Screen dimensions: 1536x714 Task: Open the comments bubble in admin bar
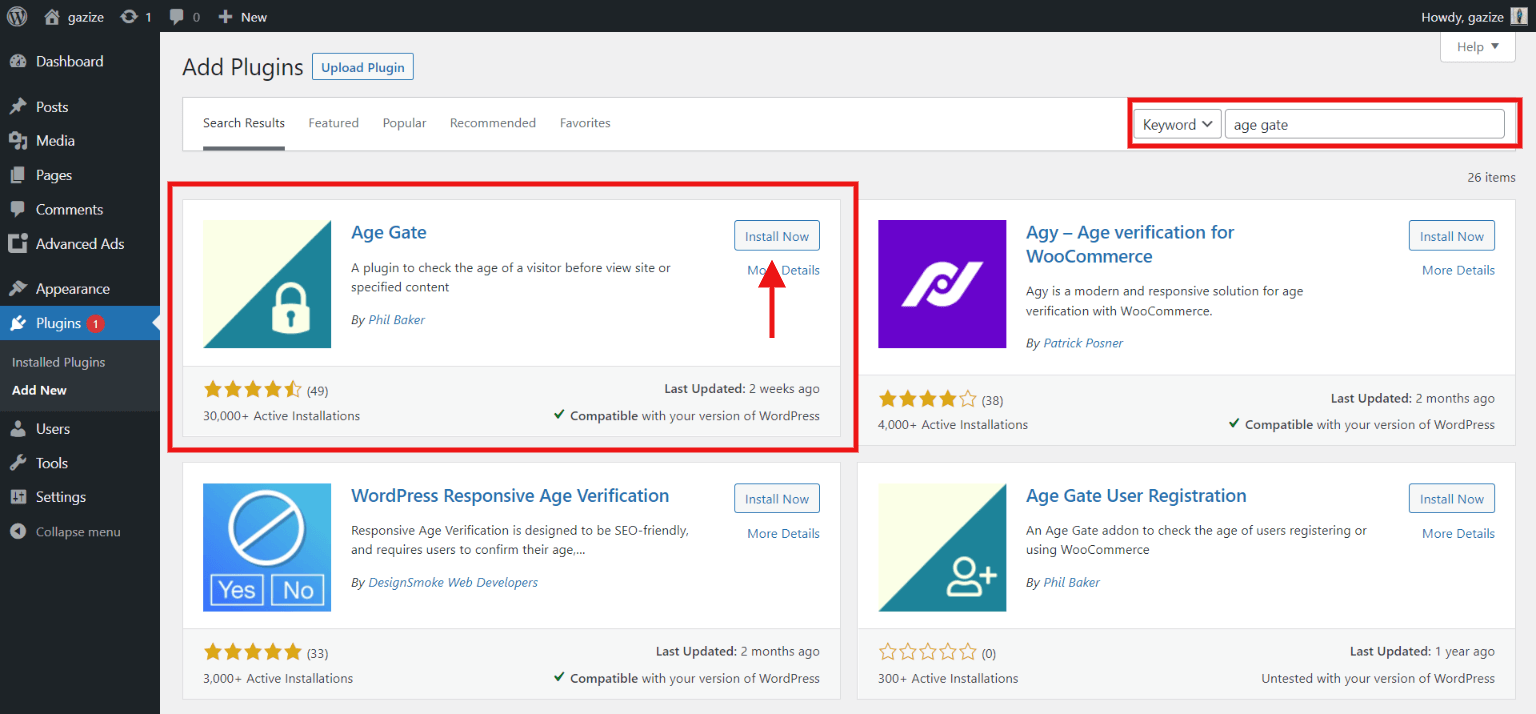click(x=184, y=16)
